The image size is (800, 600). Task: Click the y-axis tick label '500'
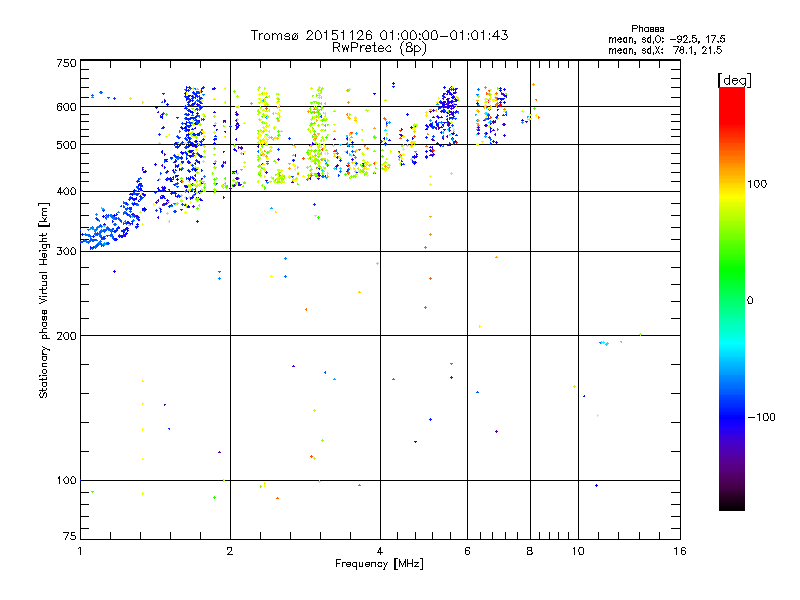[x=66, y=145]
